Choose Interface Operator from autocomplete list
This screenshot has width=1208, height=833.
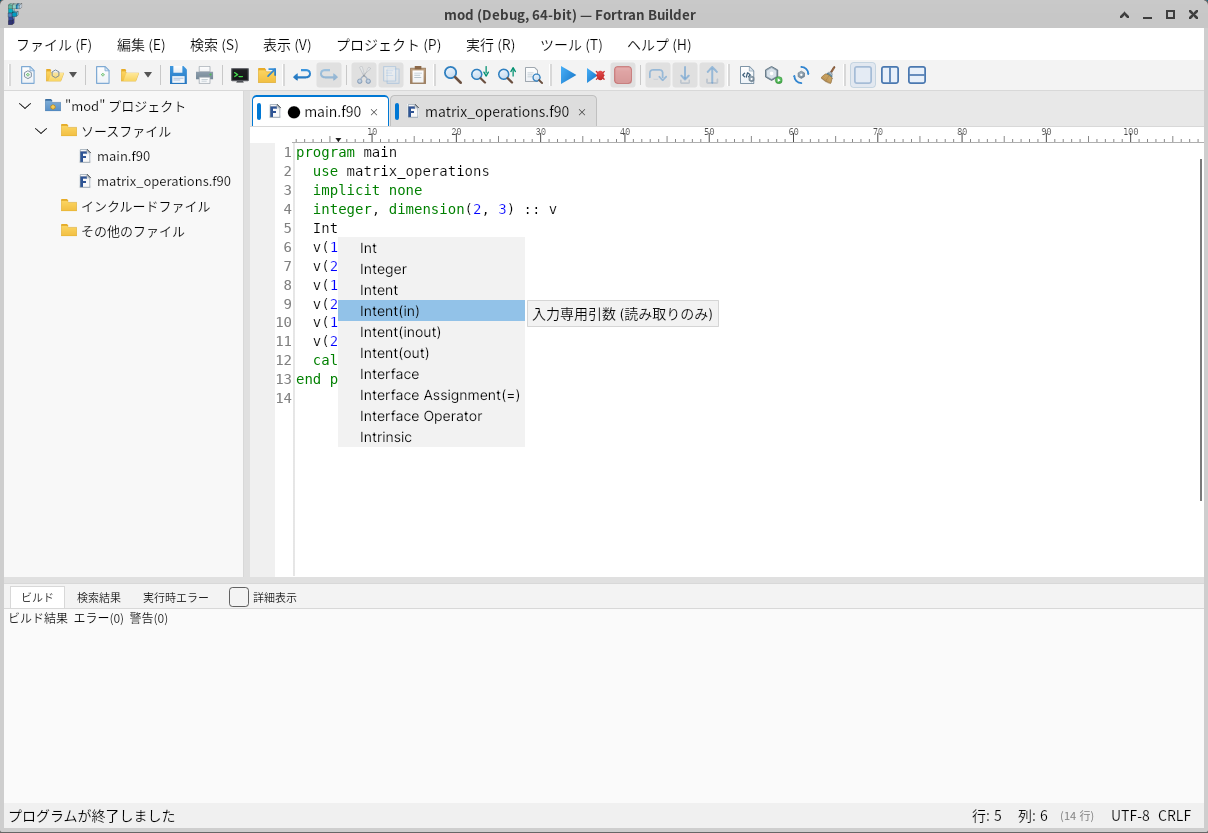(x=431, y=416)
